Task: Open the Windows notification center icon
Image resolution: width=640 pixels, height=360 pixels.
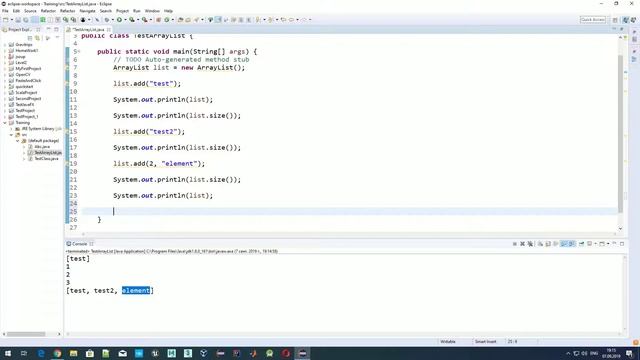Action: coord(629,353)
